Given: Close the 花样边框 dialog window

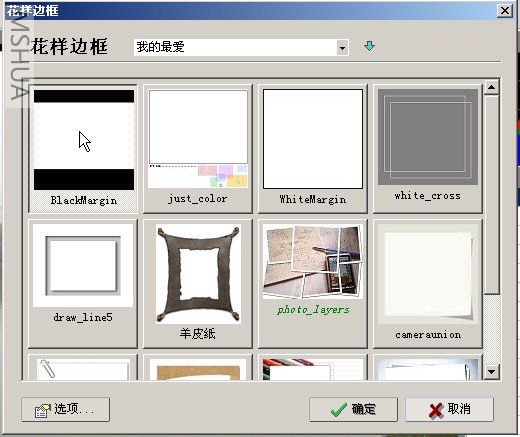Looking at the screenshot, I should 505,11.
